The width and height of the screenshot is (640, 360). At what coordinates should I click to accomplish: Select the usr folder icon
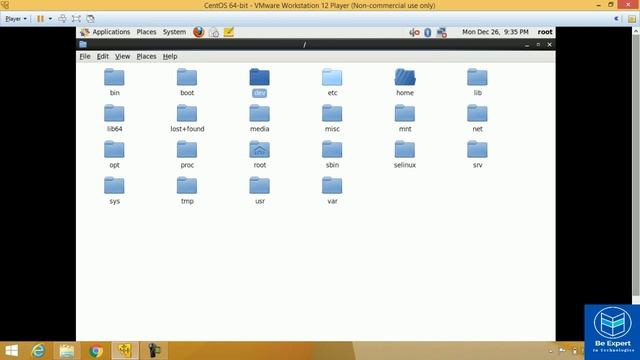pos(260,185)
